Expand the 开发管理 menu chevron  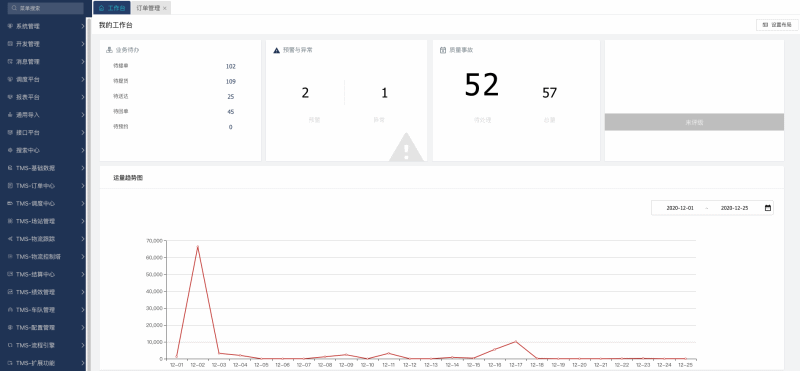(x=83, y=44)
